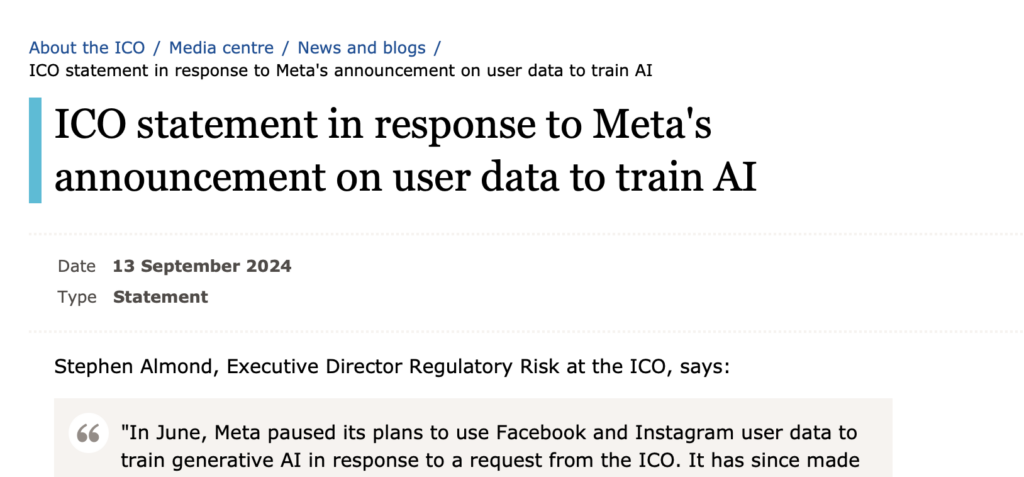Click the slash after Media centre
This screenshot has height=477, width=1024.
286,48
